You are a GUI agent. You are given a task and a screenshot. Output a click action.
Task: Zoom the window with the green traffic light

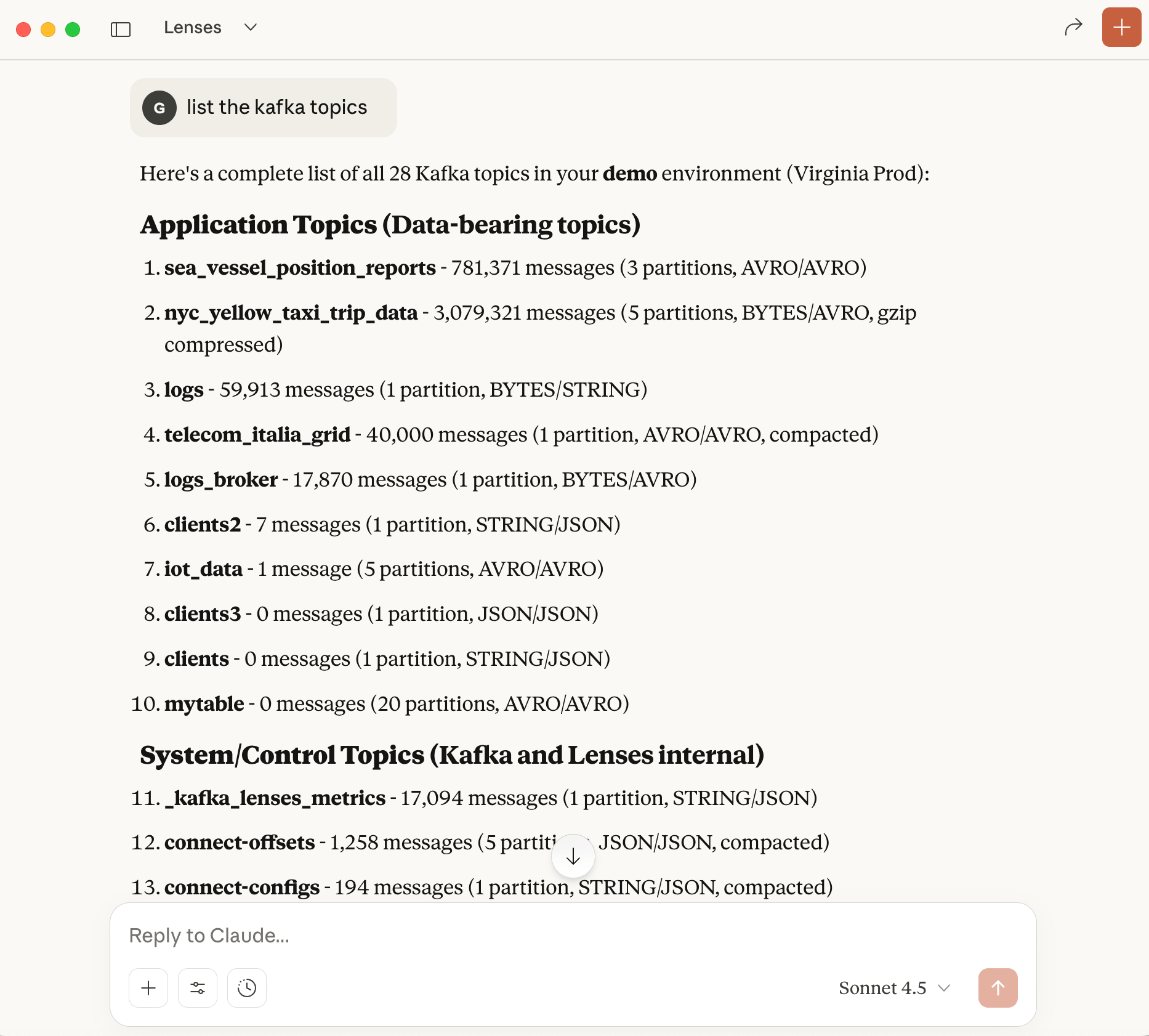(x=72, y=29)
